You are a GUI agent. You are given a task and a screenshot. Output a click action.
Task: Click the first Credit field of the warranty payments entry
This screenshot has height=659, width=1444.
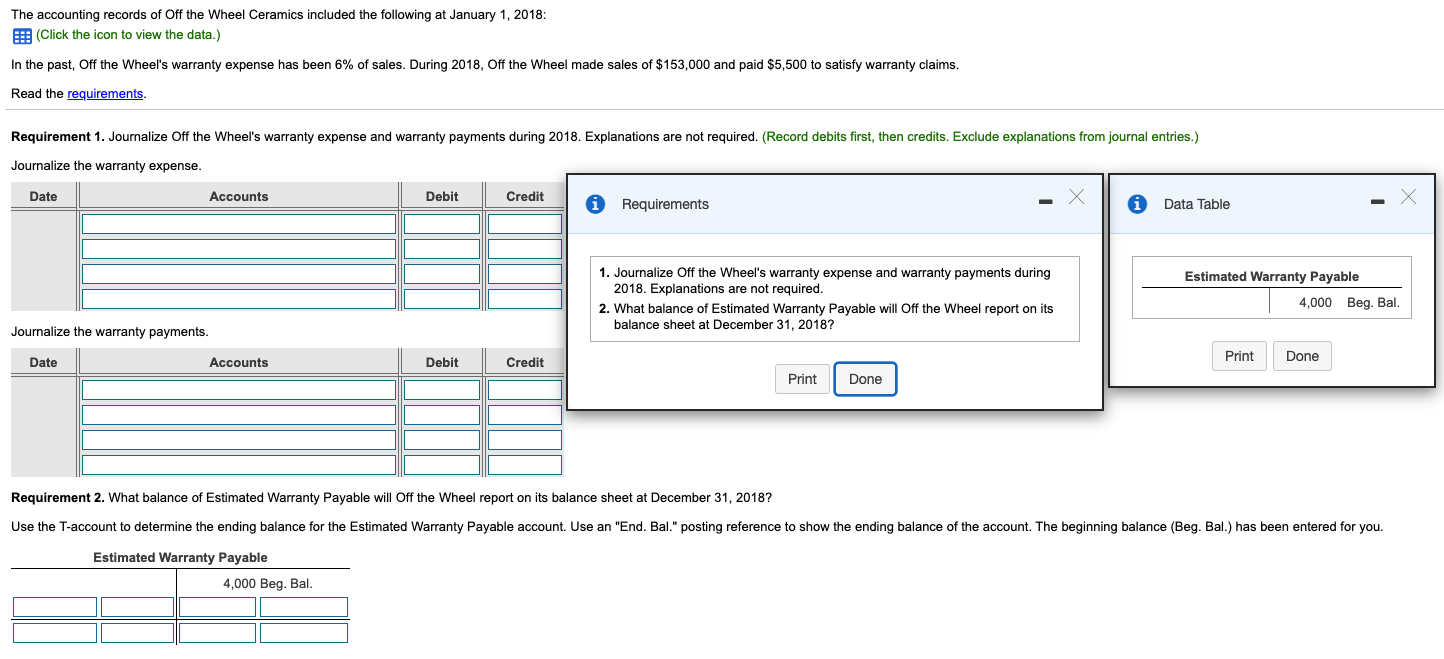point(524,389)
